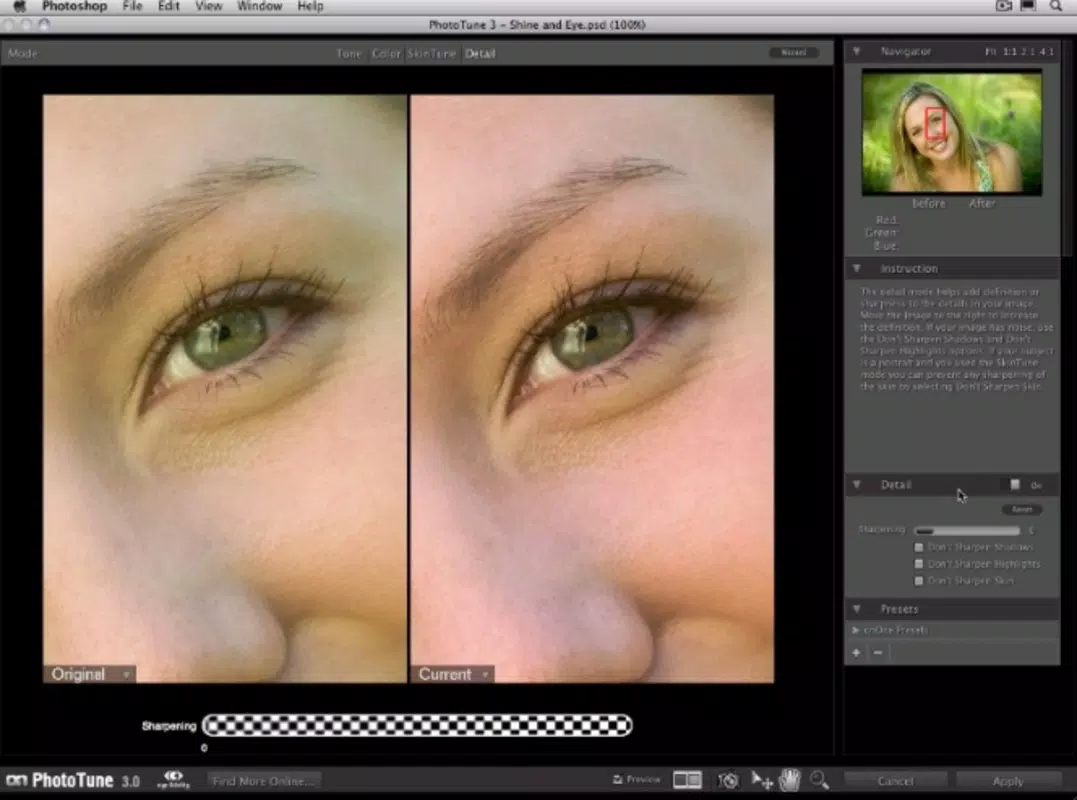Open the File menu
This screenshot has width=1077, height=800.
click(133, 6)
